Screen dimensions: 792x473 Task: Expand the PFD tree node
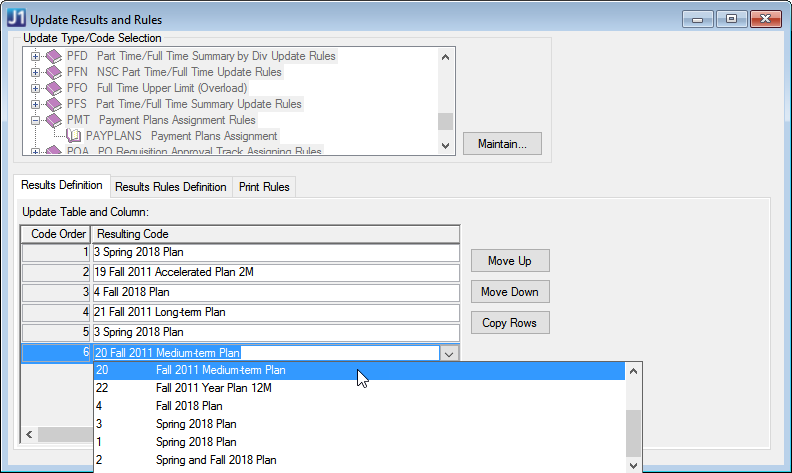pyautogui.click(x=36, y=56)
